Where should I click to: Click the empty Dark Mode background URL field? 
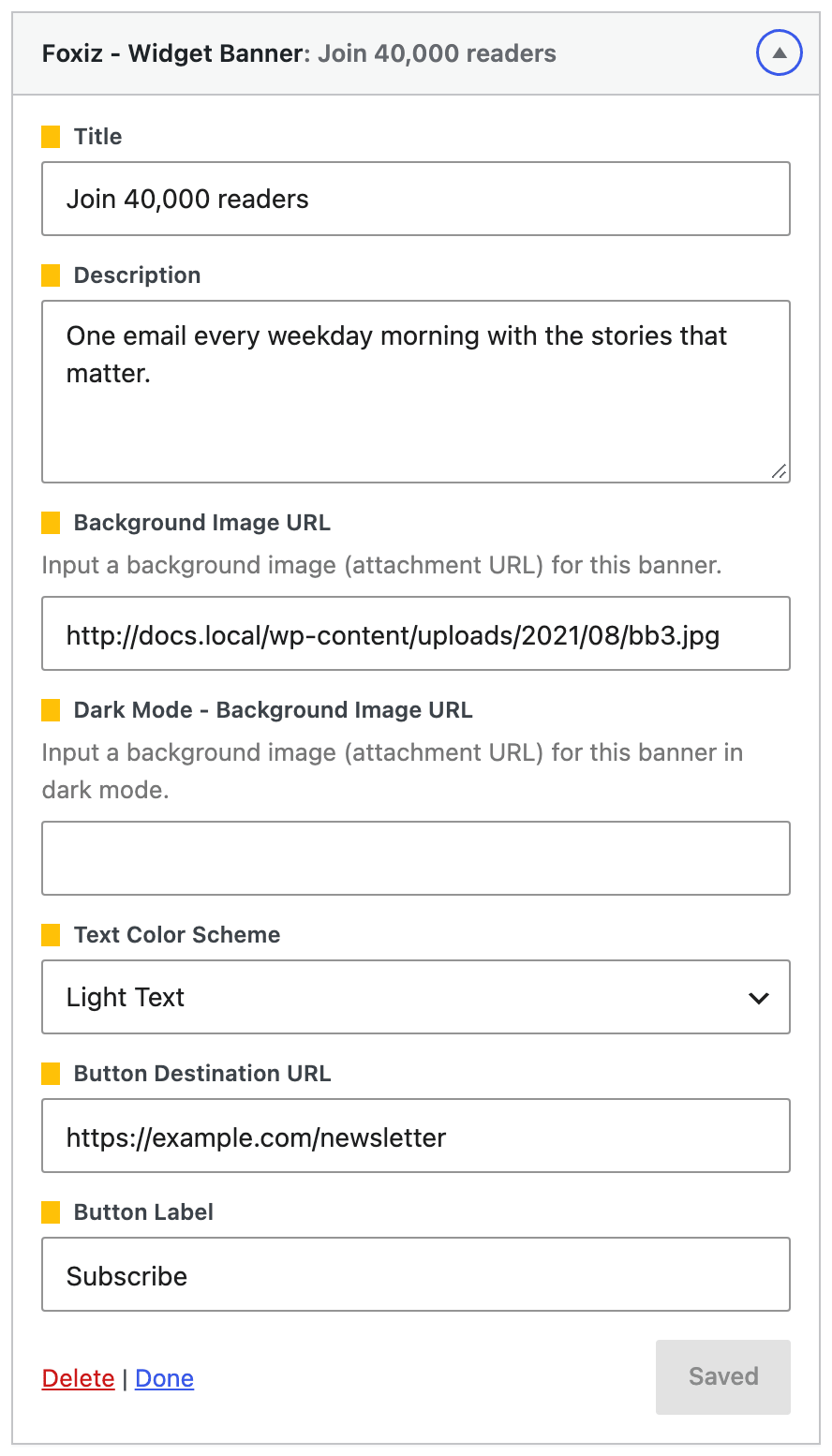click(416, 858)
